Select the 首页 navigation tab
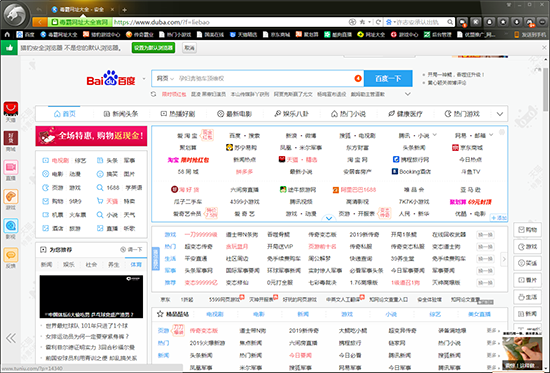This screenshot has height=373, width=550. [x=65, y=114]
